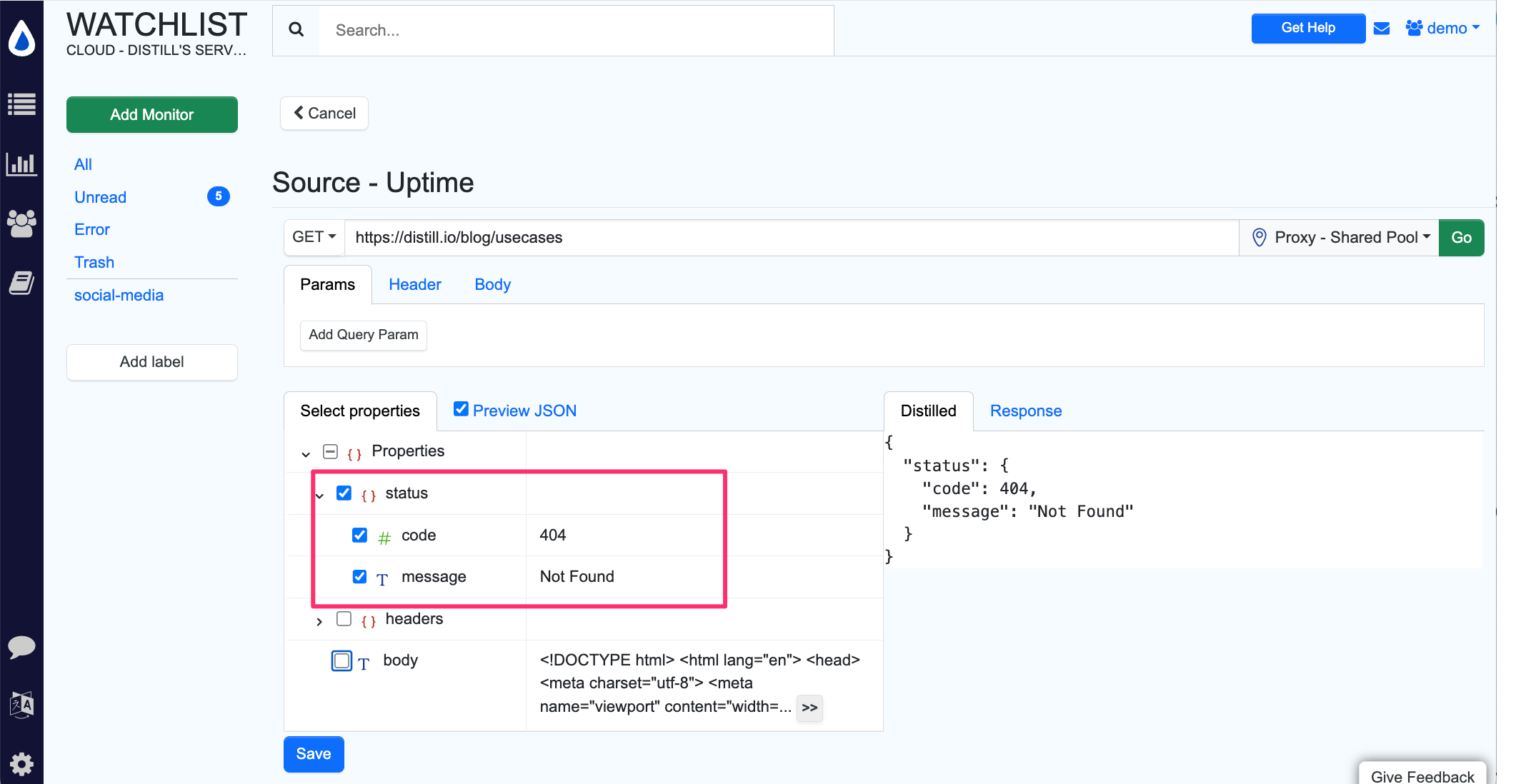Open the GET method dropdown
1526x784 pixels.
313,237
